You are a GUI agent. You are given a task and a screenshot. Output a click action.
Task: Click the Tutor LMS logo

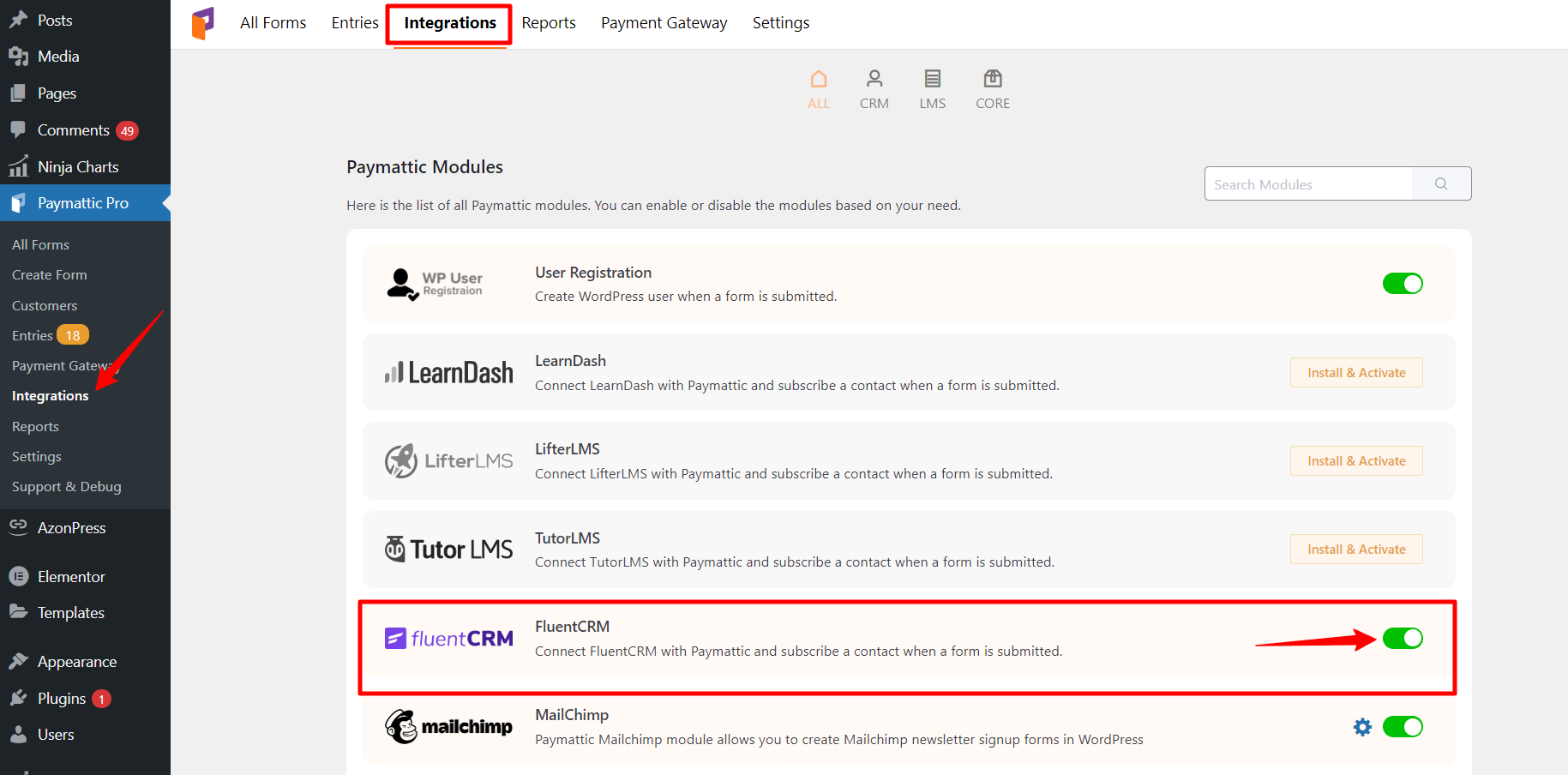(x=448, y=549)
